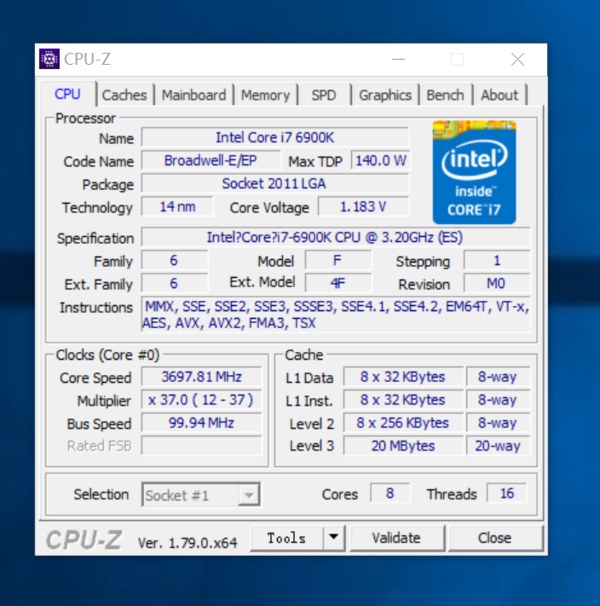Click the Max TDP value 140.0 W

coord(380,160)
